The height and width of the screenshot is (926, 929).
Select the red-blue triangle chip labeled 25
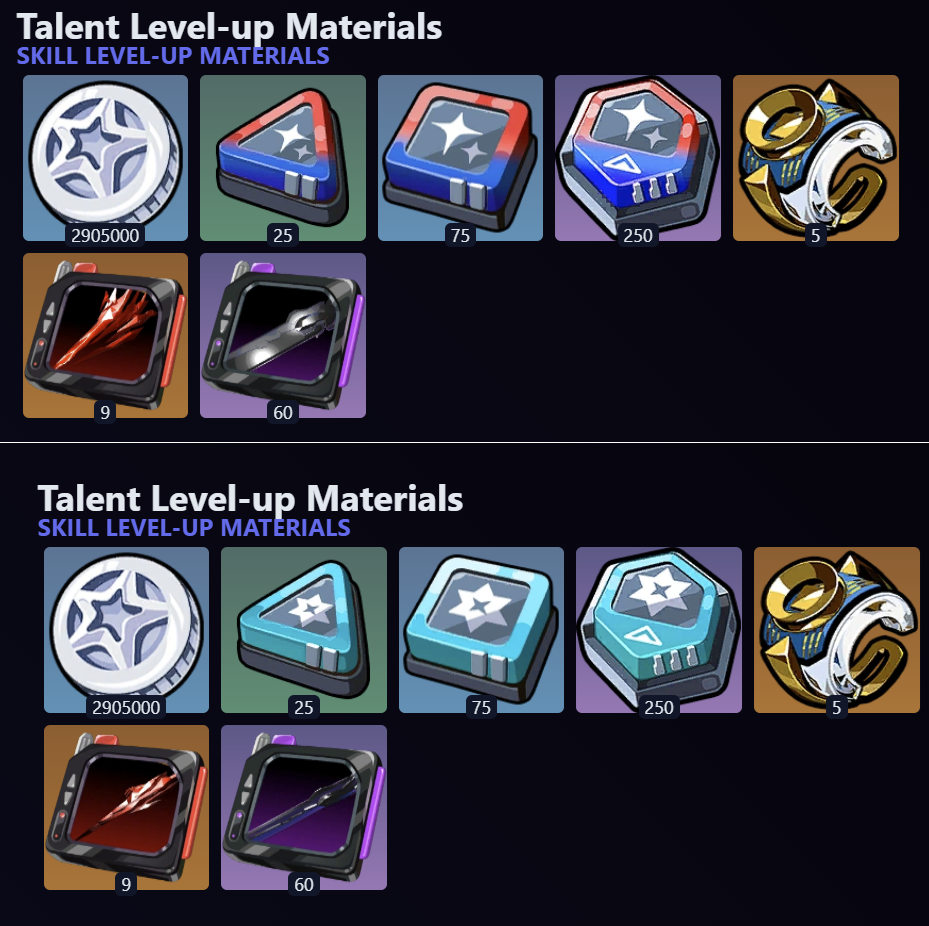283,158
